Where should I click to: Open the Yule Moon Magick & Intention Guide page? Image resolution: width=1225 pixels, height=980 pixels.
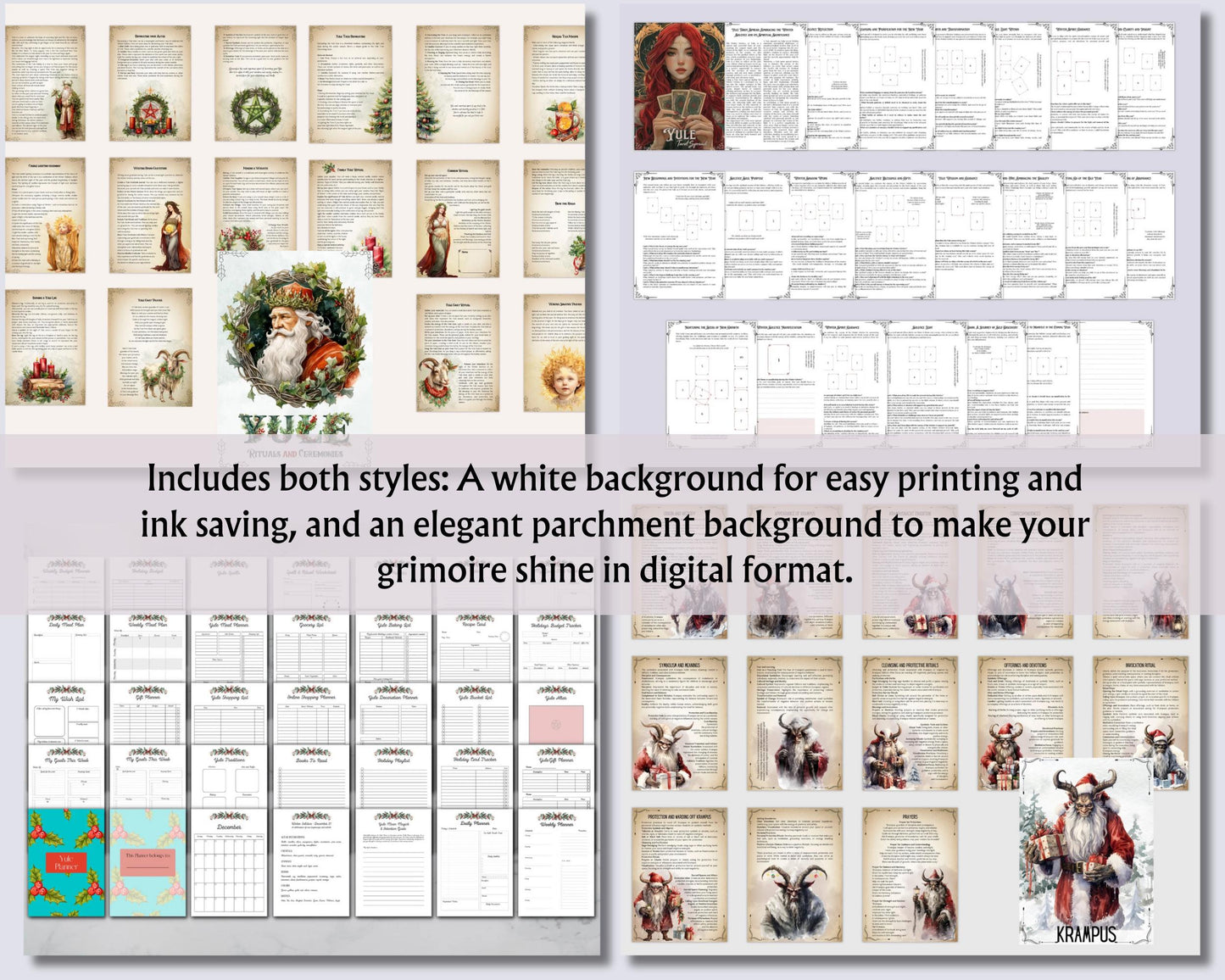393,862
